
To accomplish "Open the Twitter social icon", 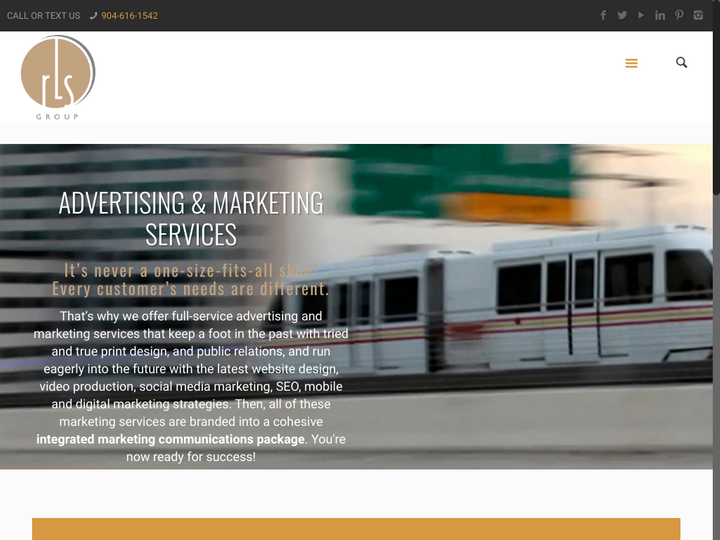I will tap(622, 15).
